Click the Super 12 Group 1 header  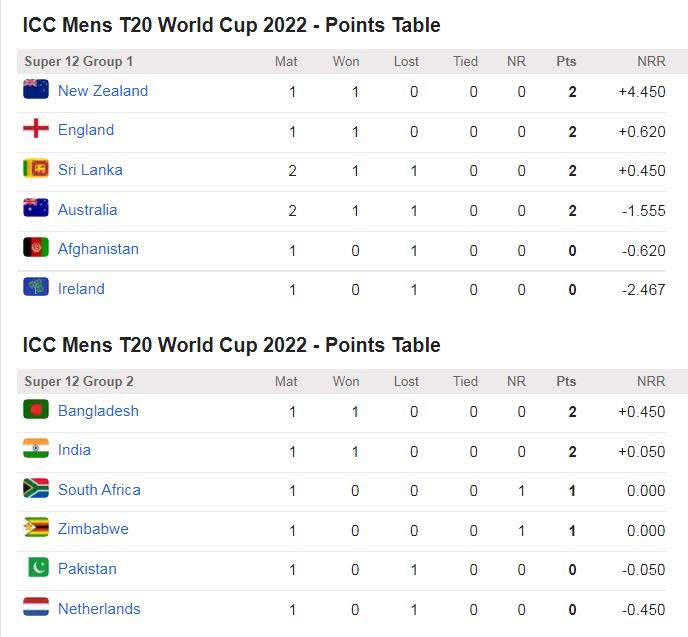pos(79,62)
